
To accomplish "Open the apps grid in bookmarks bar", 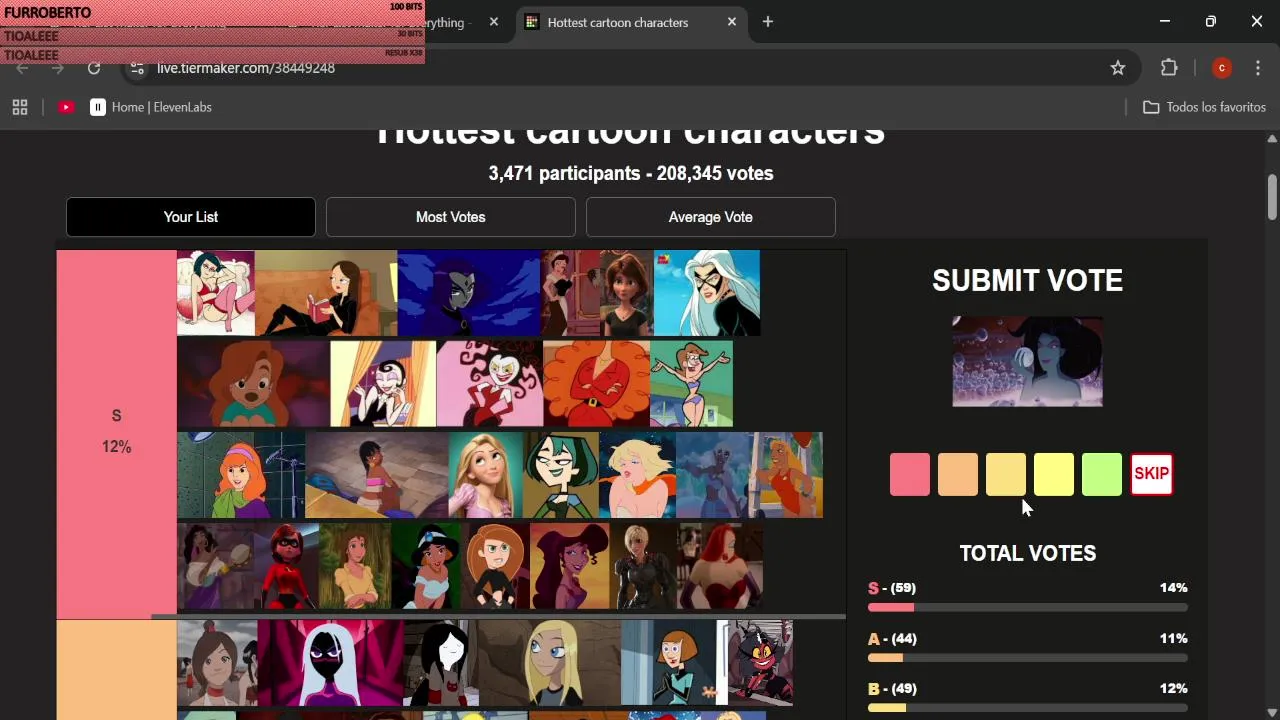I will [x=20, y=107].
